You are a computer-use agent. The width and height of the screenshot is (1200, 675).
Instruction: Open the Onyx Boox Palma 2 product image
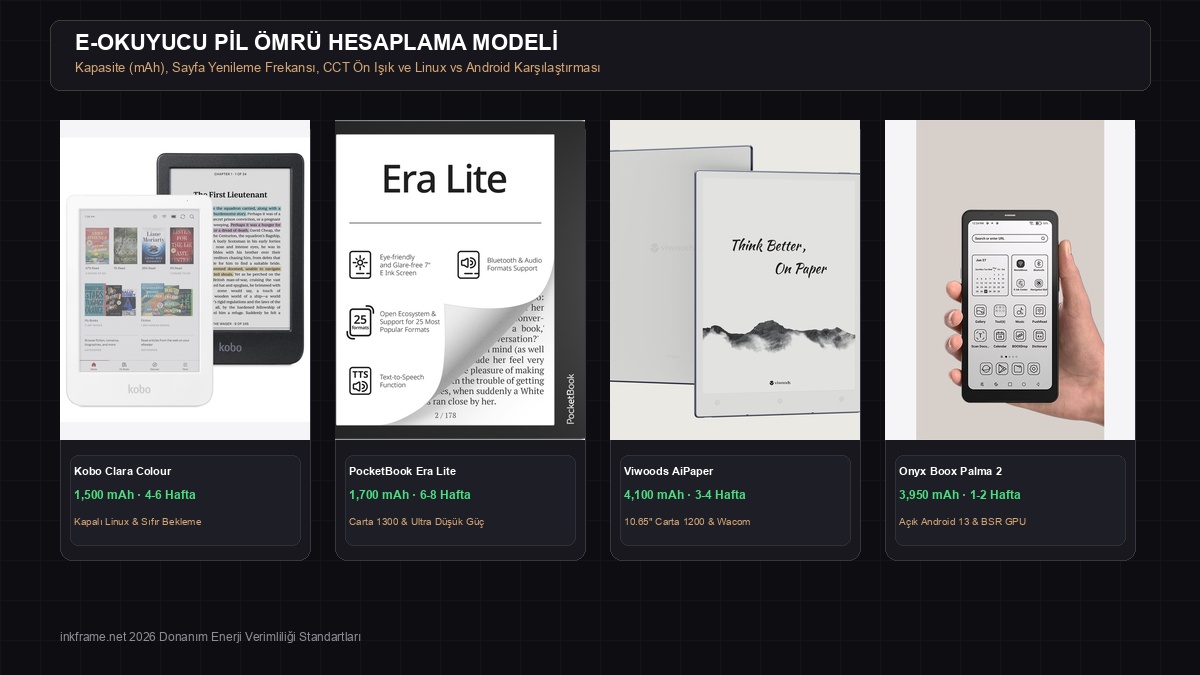pyautogui.click(x=1010, y=280)
